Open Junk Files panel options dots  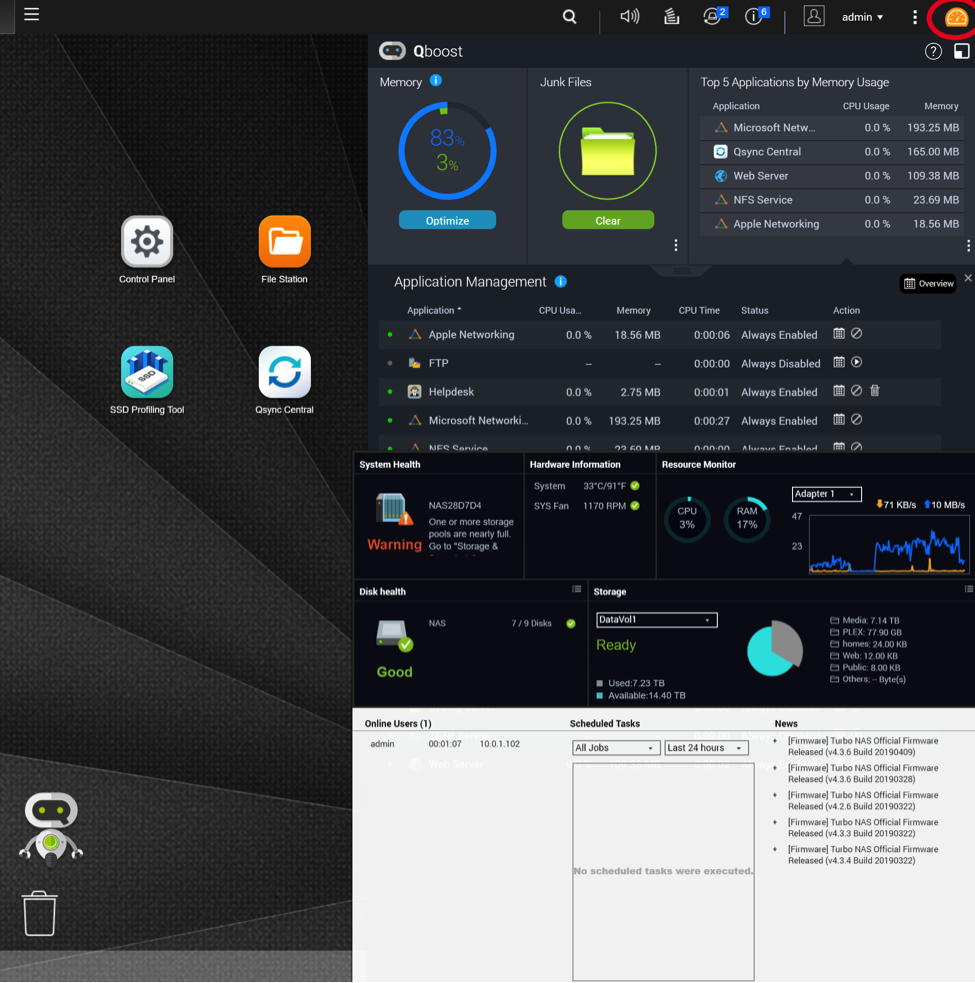[675, 245]
